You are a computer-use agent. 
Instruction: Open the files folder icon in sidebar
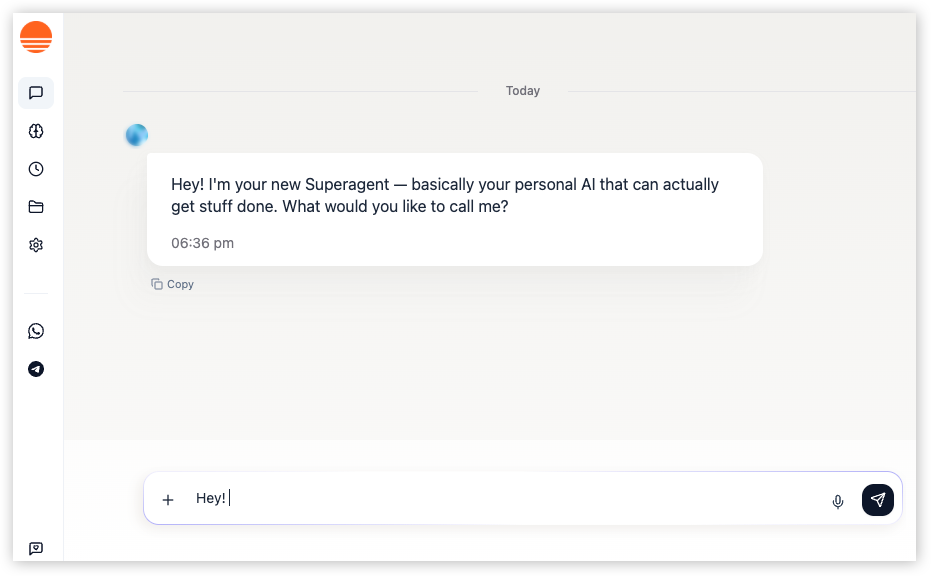(x=36, y=206)
